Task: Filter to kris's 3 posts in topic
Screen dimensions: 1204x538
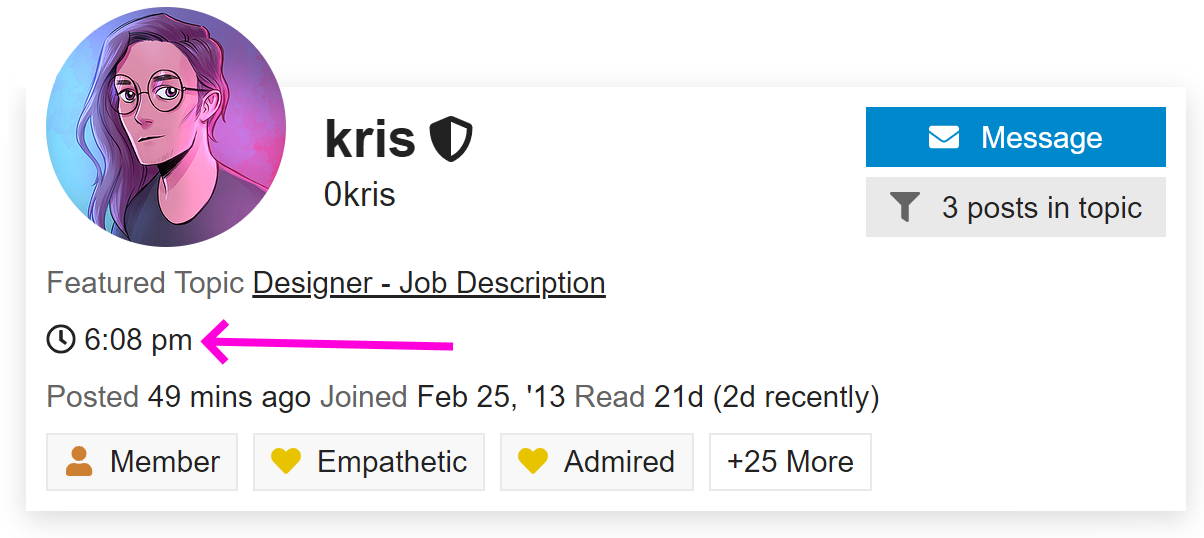Action: pos(1015,207)
